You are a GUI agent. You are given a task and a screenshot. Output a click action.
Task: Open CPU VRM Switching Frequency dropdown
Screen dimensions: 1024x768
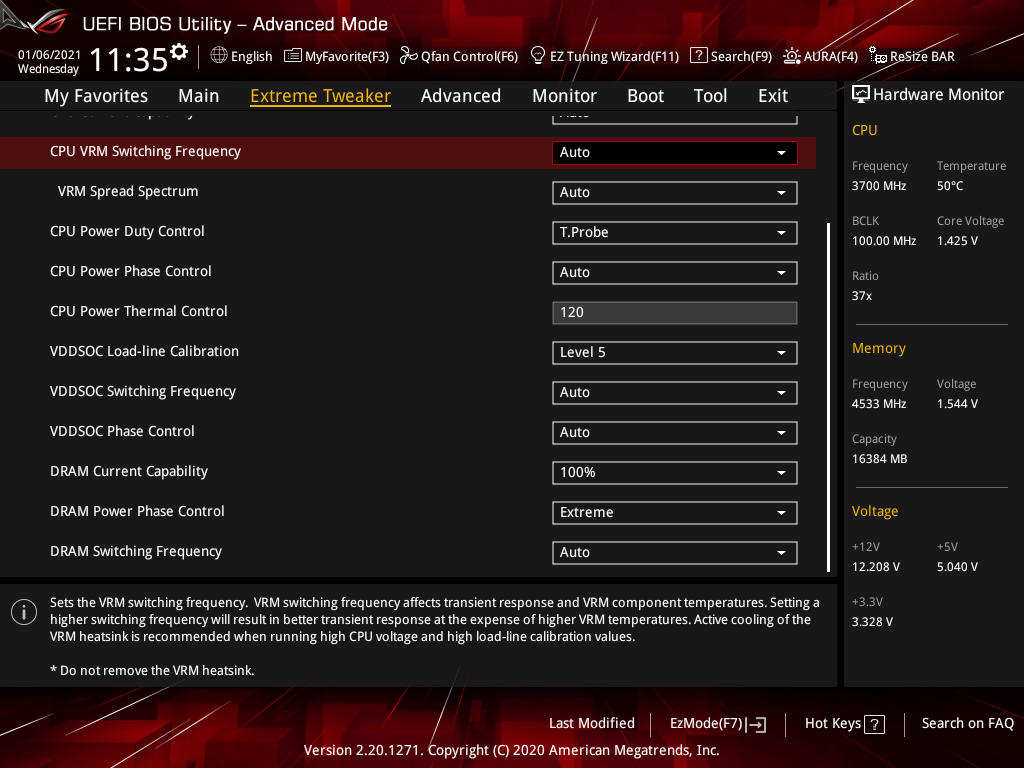(x=674, y=152)
